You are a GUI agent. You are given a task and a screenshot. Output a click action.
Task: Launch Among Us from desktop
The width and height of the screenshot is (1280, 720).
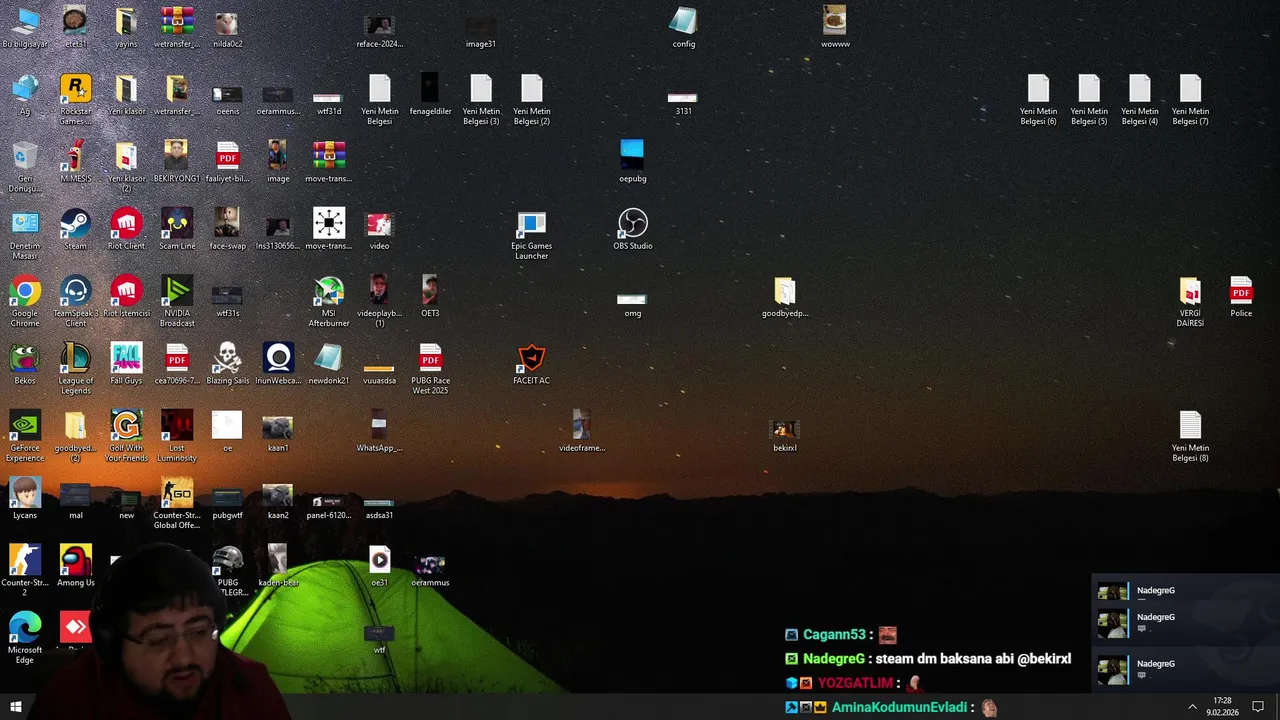click(x=75, y=566)
